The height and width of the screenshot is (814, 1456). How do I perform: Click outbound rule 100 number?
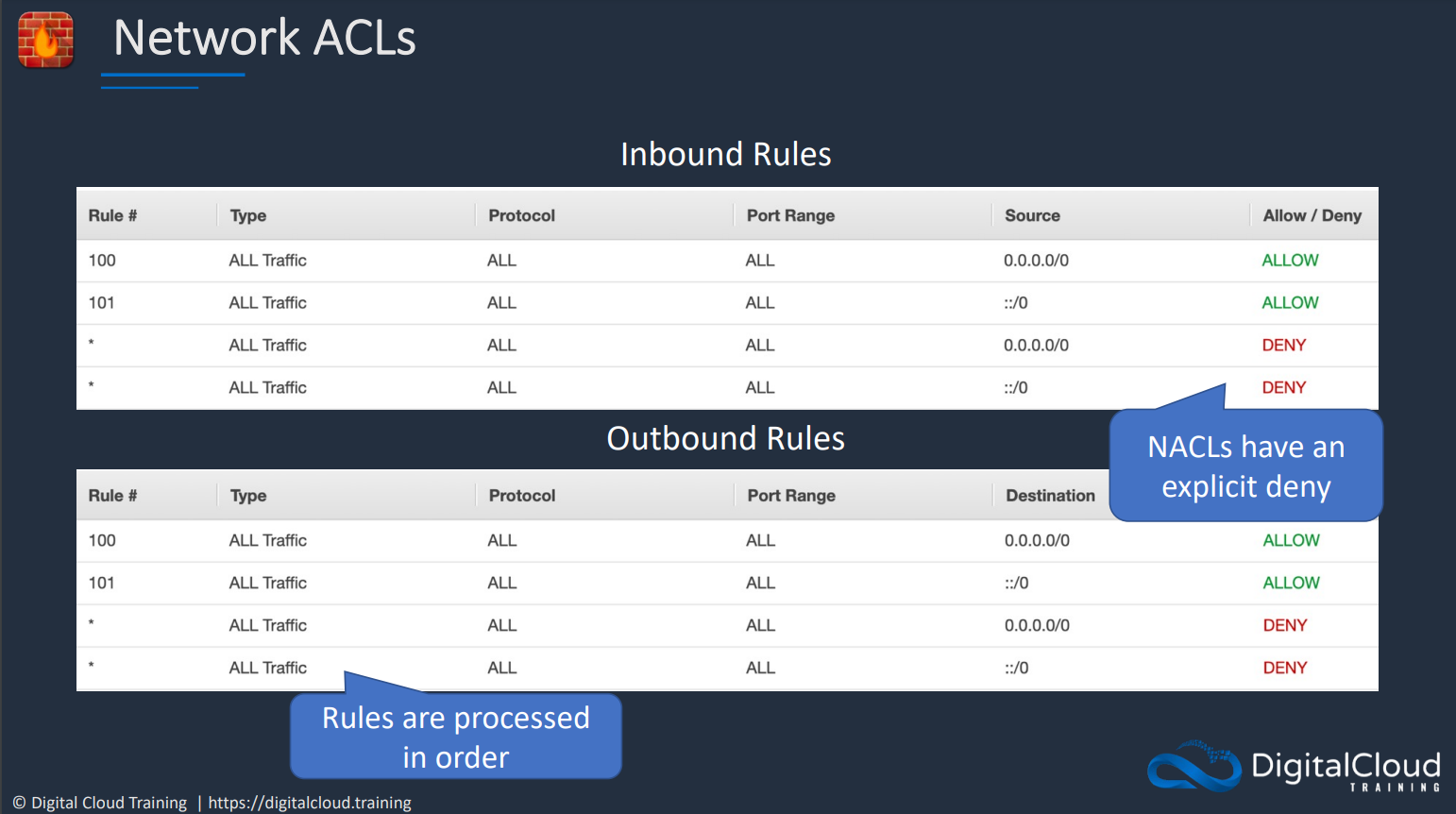point(102,541)
